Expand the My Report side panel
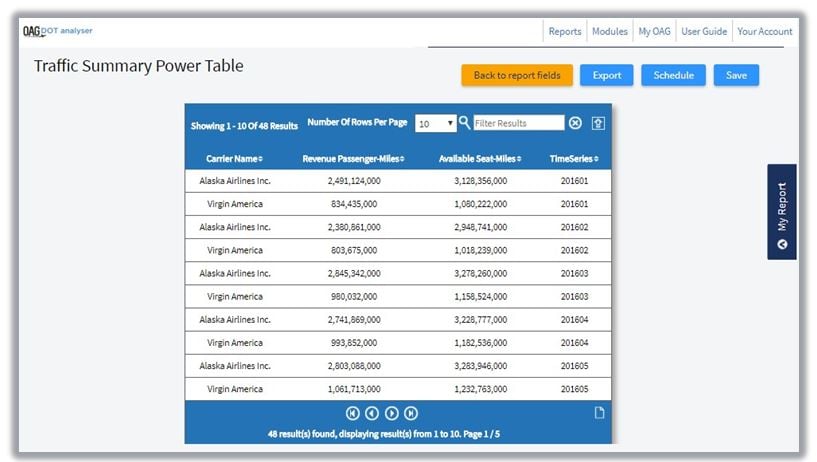817x462 pixels. tap(782, 212)
